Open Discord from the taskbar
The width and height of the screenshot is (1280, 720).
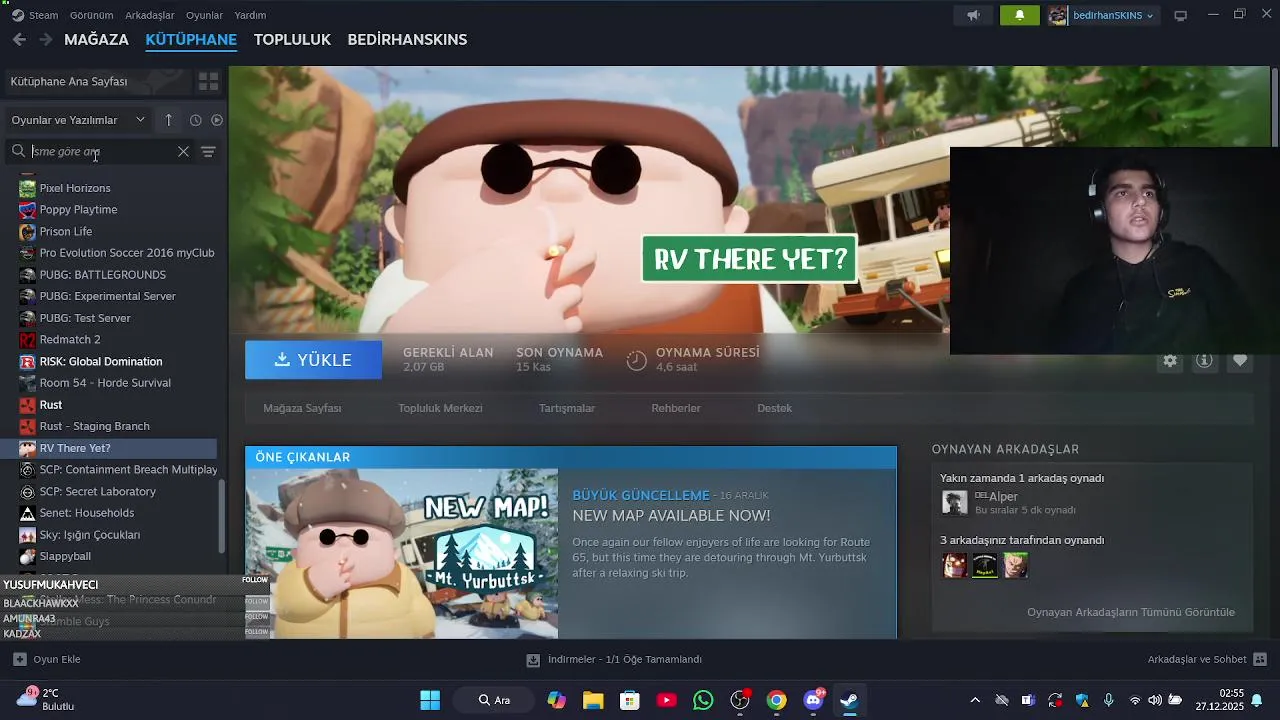coord(814,700)
